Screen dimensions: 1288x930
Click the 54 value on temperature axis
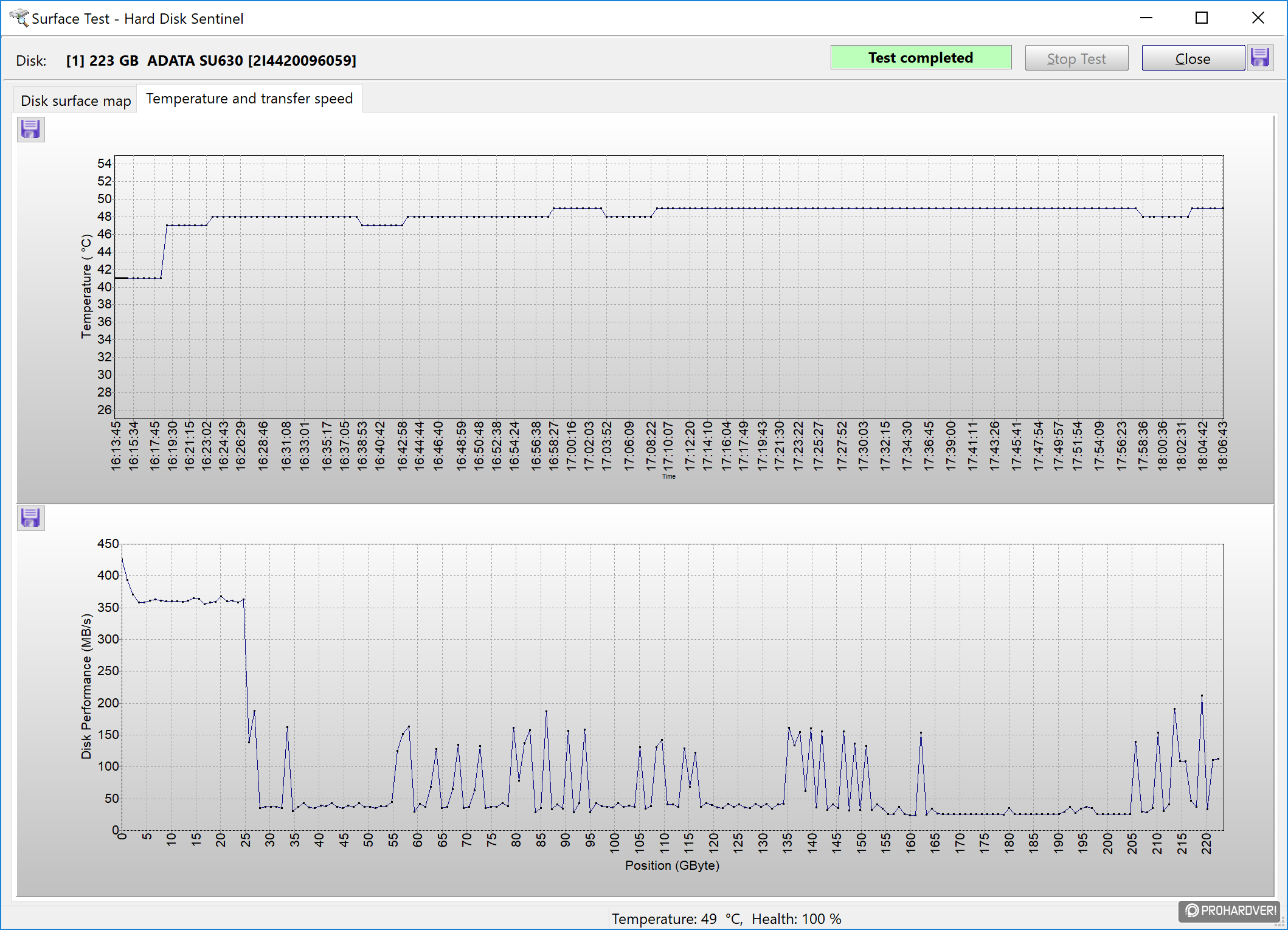tap(105, 163)
